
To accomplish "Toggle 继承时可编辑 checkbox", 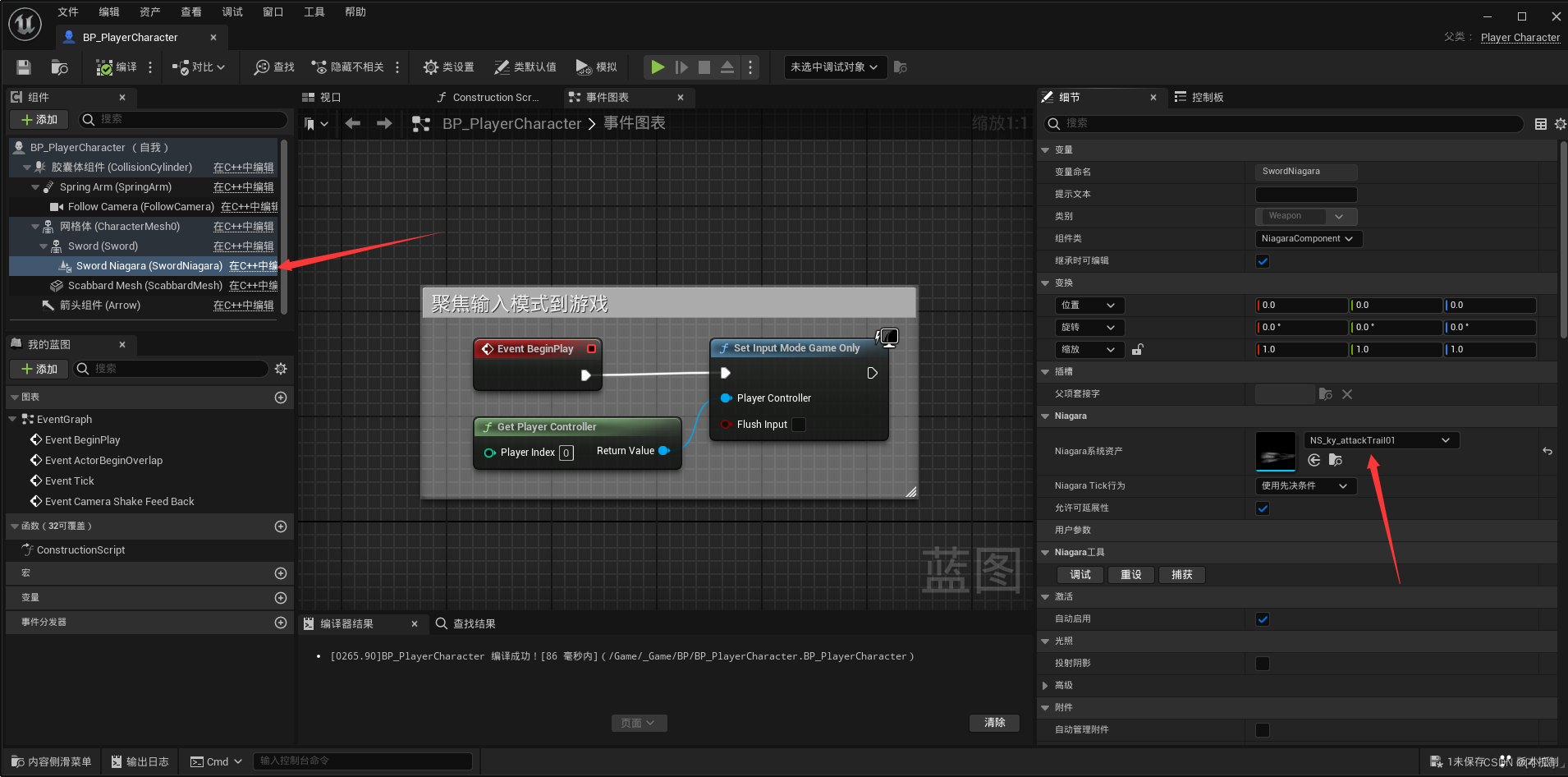I will 1263,261.
